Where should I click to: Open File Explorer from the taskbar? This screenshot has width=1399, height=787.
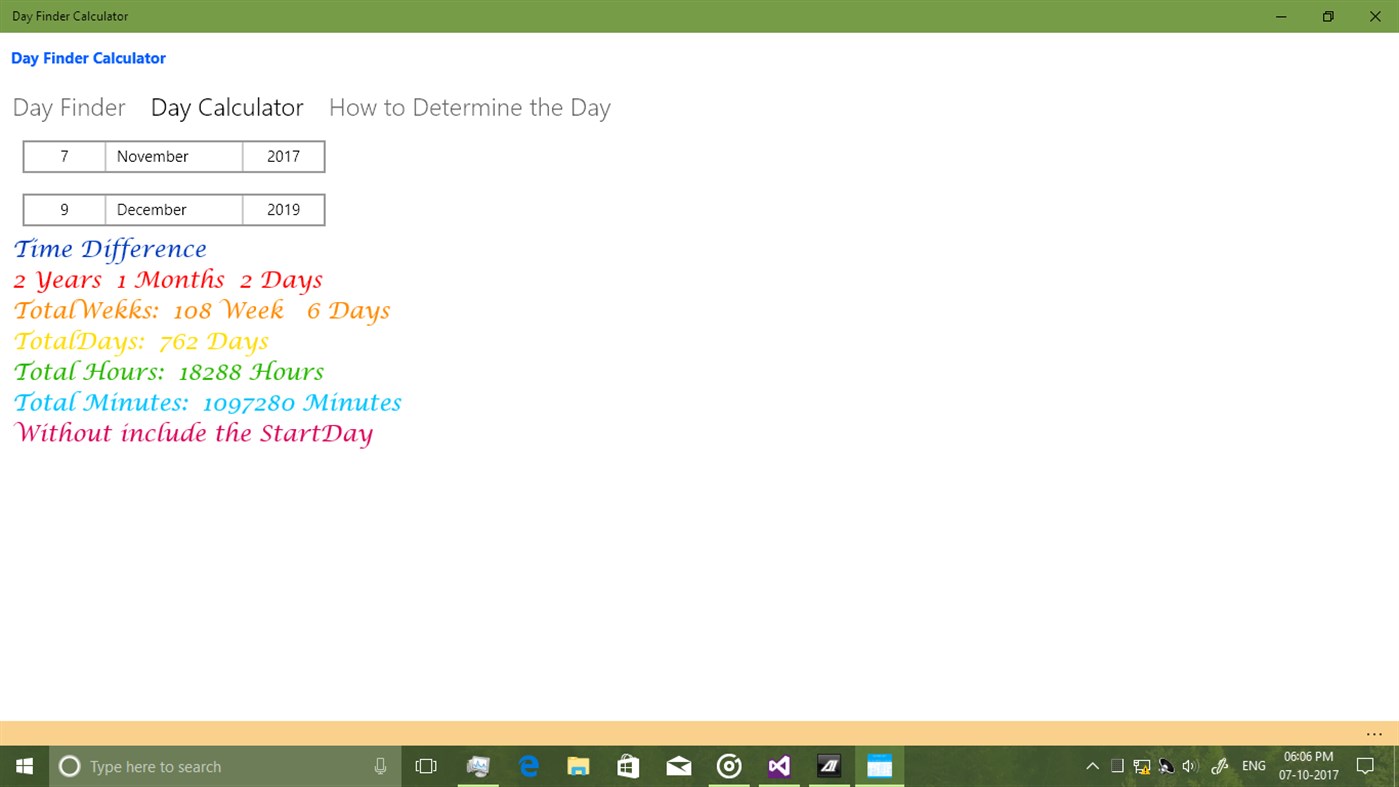578,766
